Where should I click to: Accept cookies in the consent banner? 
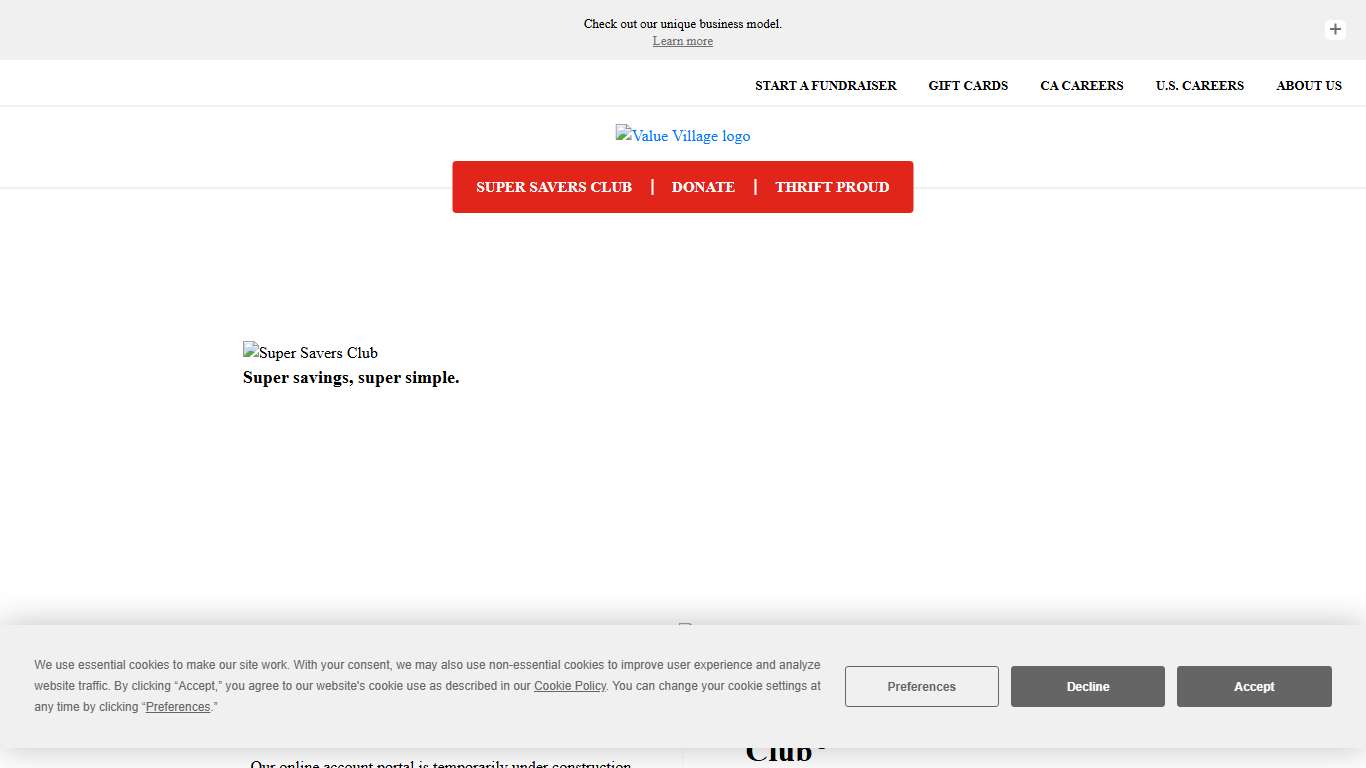coord(1253,687)
